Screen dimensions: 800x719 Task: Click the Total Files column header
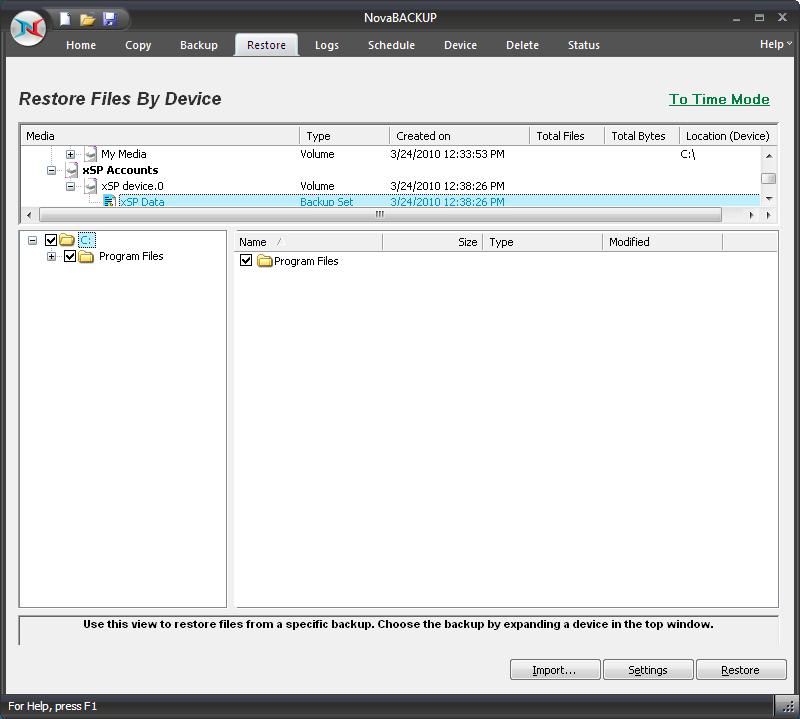point(567,136)
